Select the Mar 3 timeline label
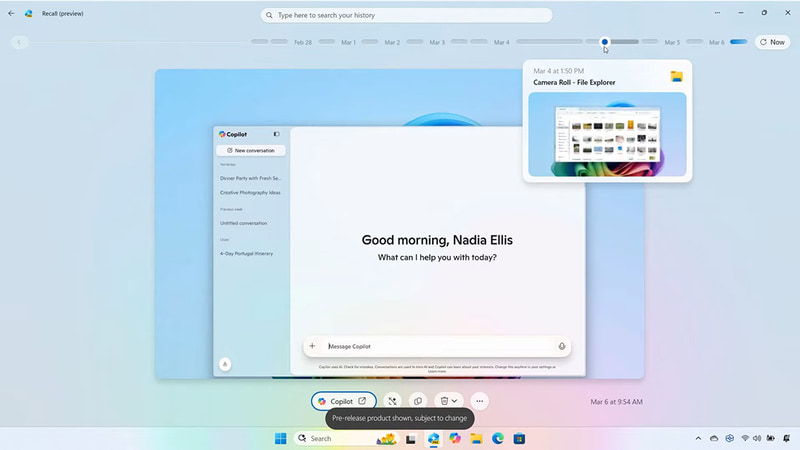This screenshot has width=800, height=450. point(437,42)
